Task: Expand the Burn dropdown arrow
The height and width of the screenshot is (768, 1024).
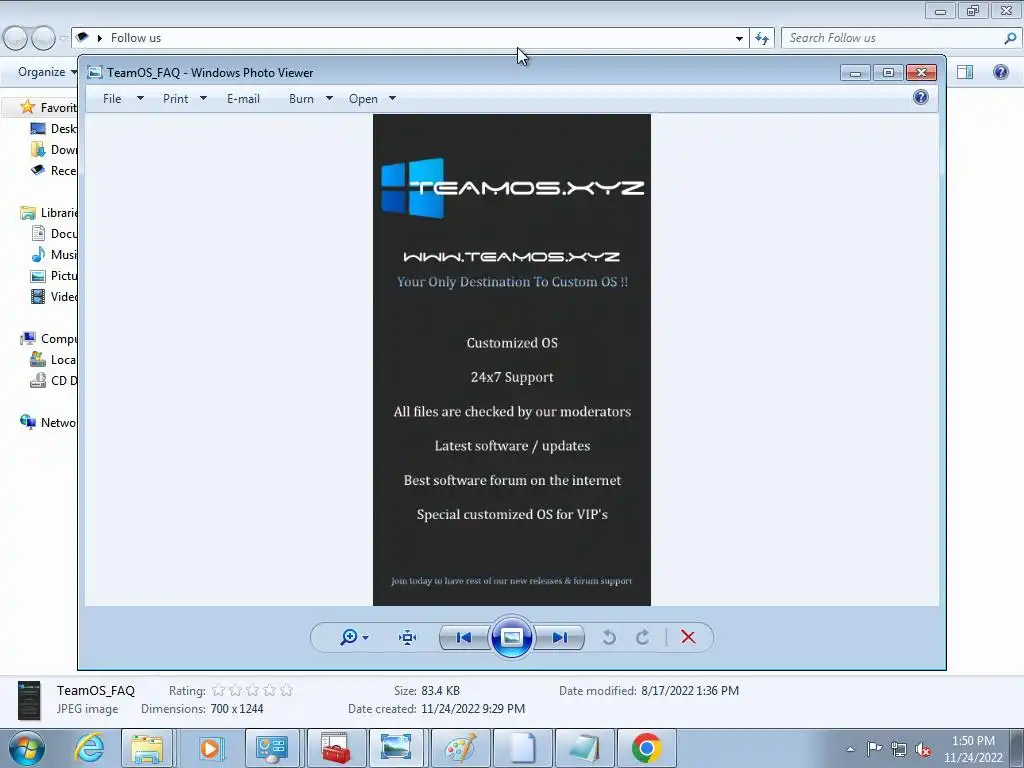Action: click(329, 99)
